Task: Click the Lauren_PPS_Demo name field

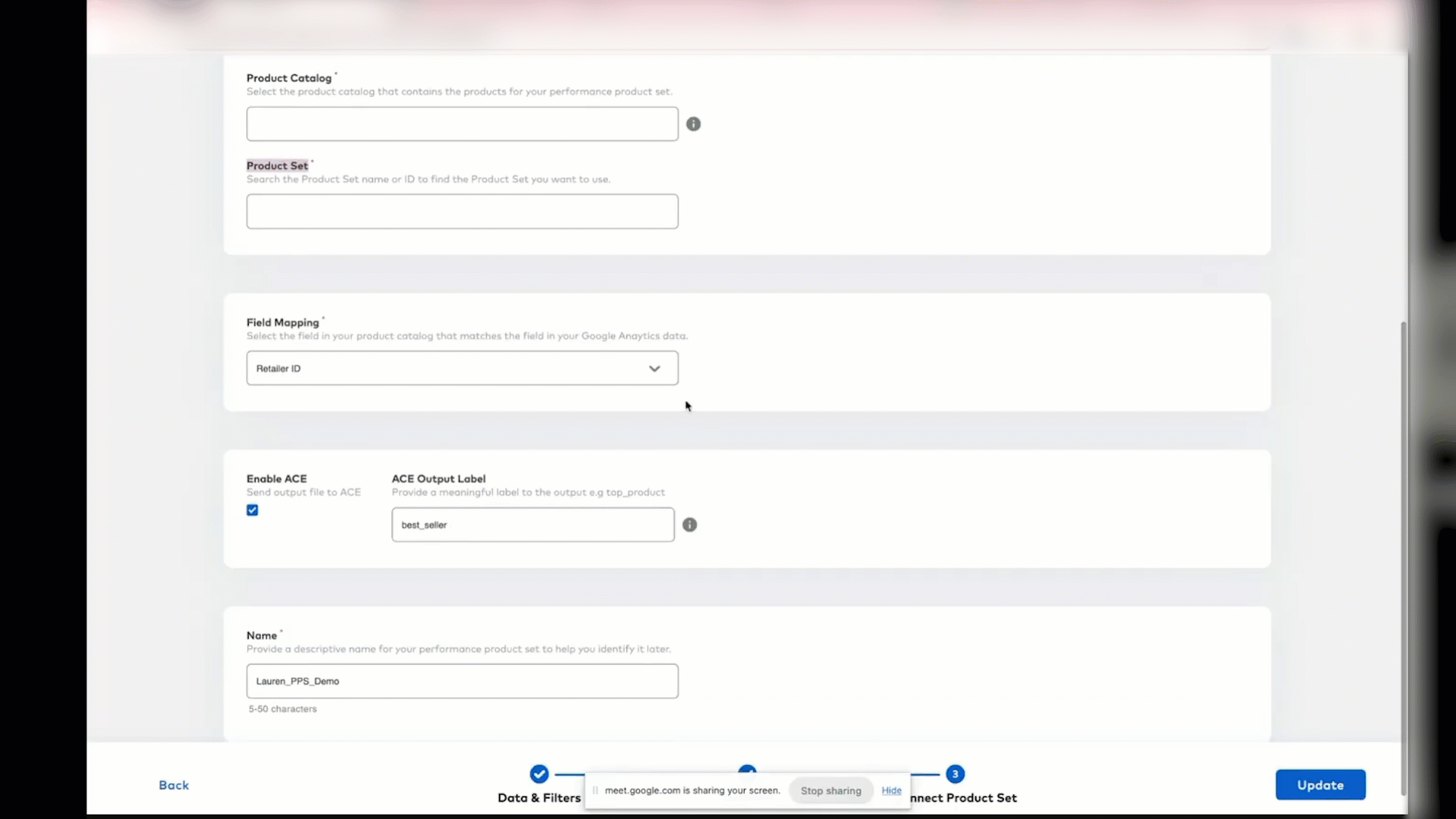Action: 462,681
